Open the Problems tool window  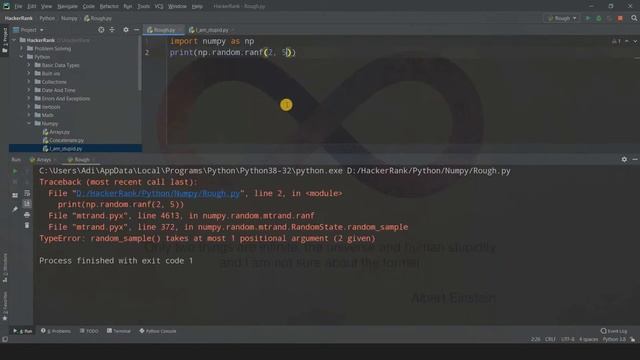click(56, 331)
